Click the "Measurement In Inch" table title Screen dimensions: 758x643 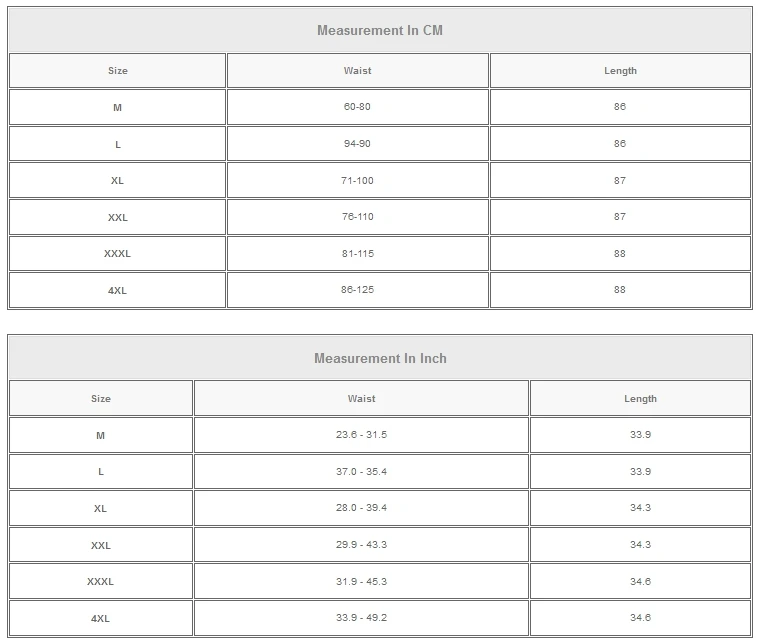379,358
